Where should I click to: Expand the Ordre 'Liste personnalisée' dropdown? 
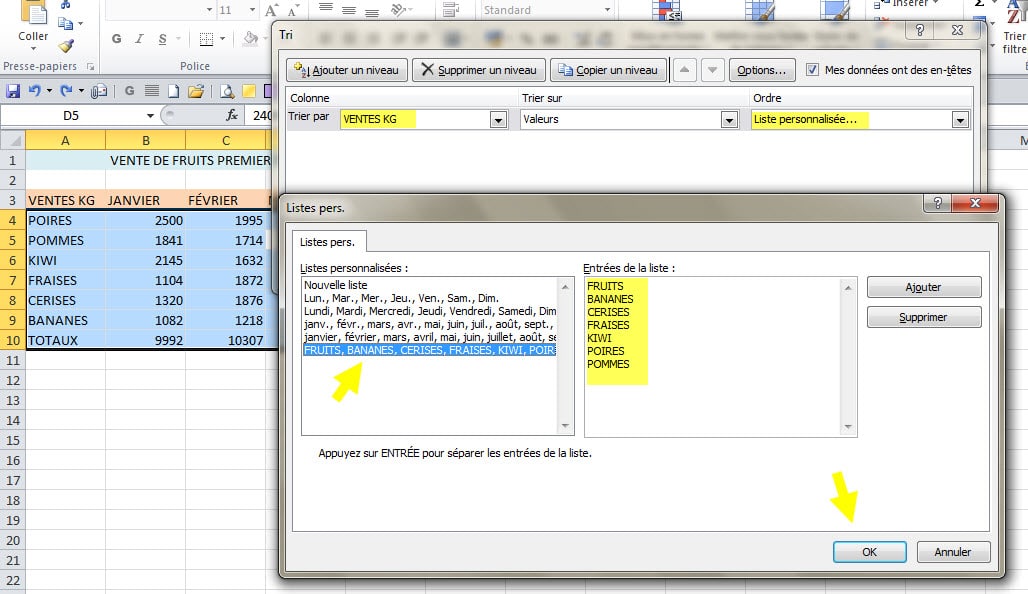point(960,120)
